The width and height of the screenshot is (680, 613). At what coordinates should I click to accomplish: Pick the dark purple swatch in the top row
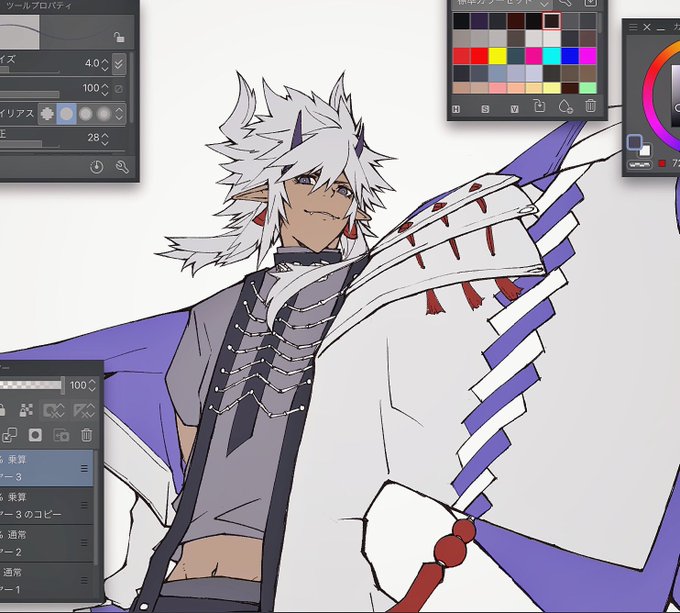pyautogui.click(x=480, y=21)
